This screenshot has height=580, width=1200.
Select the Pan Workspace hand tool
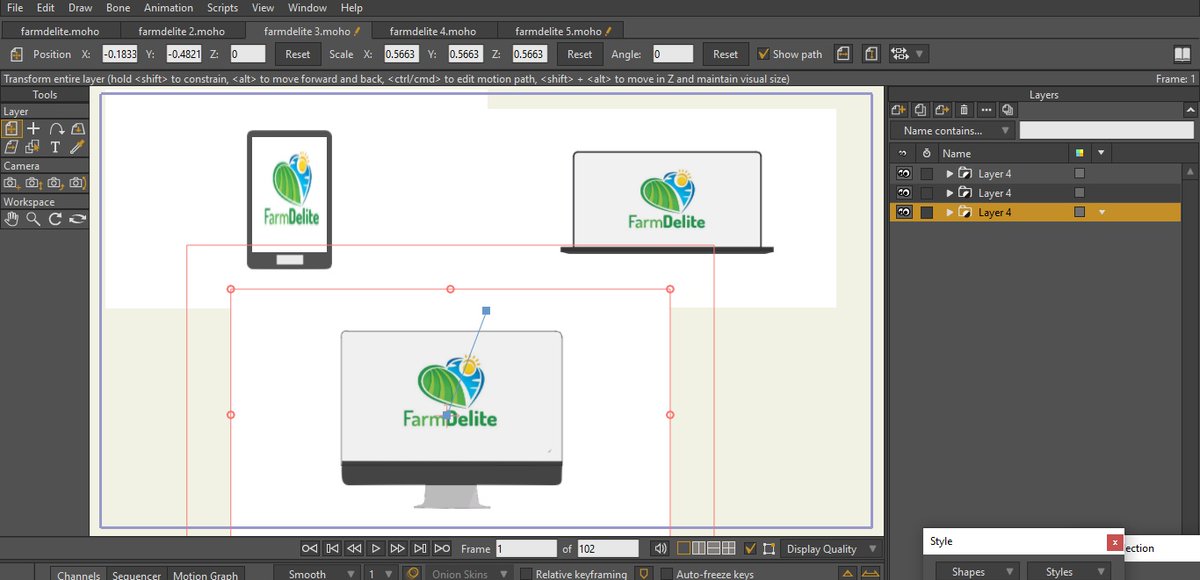coord(11,219)
